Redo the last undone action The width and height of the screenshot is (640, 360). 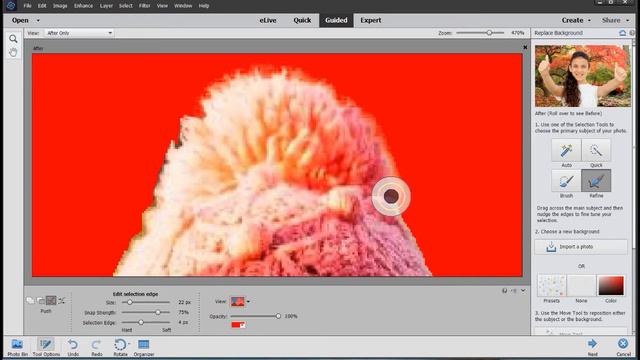click(x=97, y=347)
